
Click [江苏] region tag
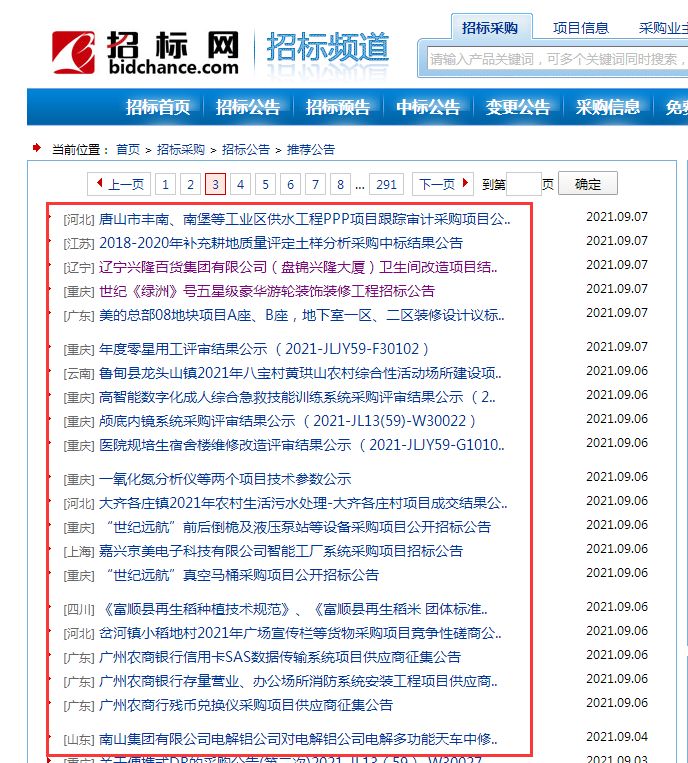(x=79, y=244)
